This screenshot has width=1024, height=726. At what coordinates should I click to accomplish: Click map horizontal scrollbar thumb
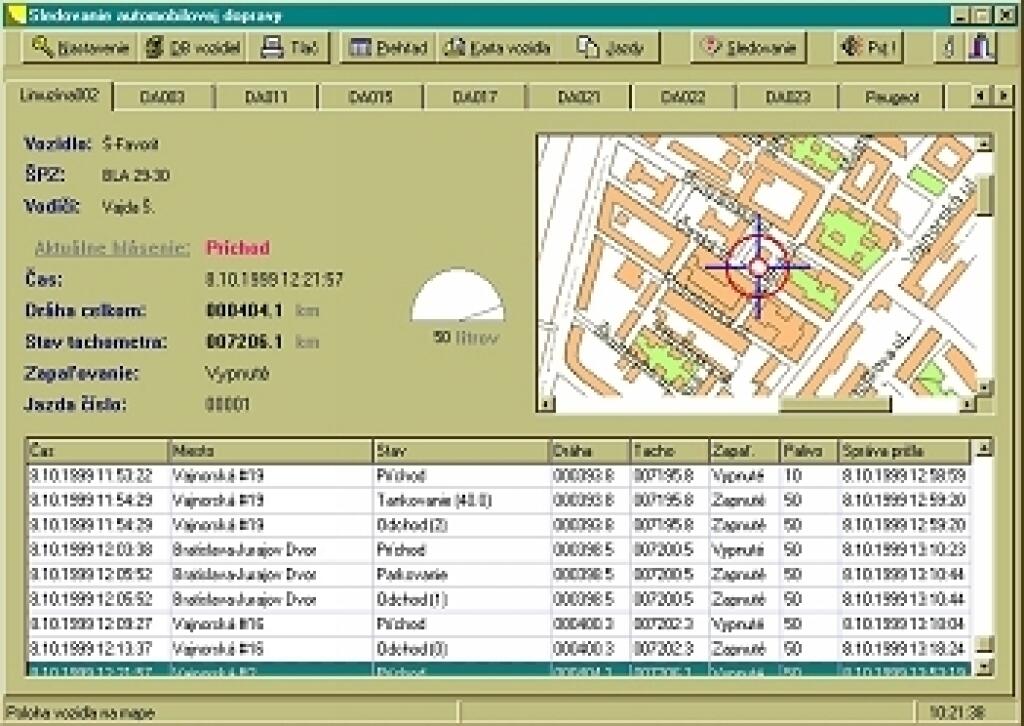click(835, 405)
